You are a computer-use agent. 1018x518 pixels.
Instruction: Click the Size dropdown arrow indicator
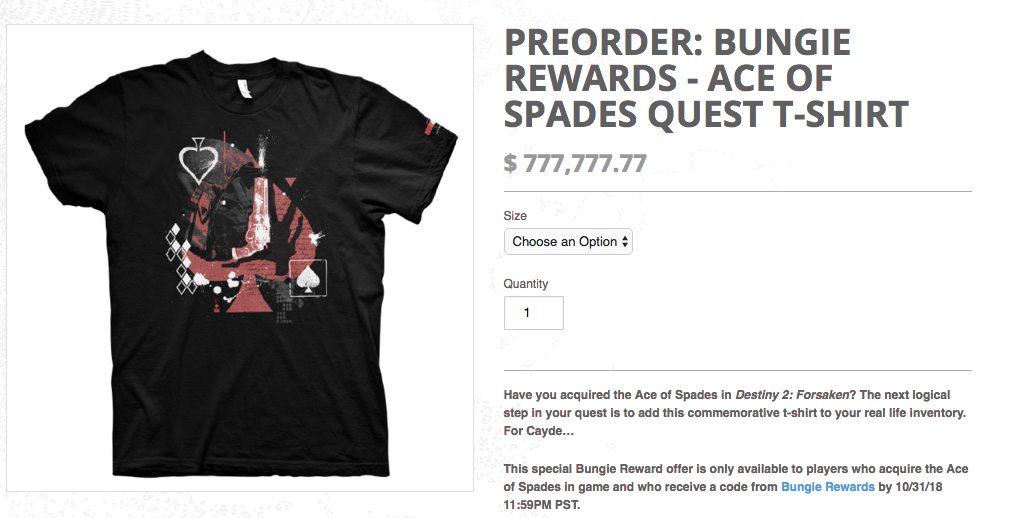pyautogui.click(x=625, y=241)
